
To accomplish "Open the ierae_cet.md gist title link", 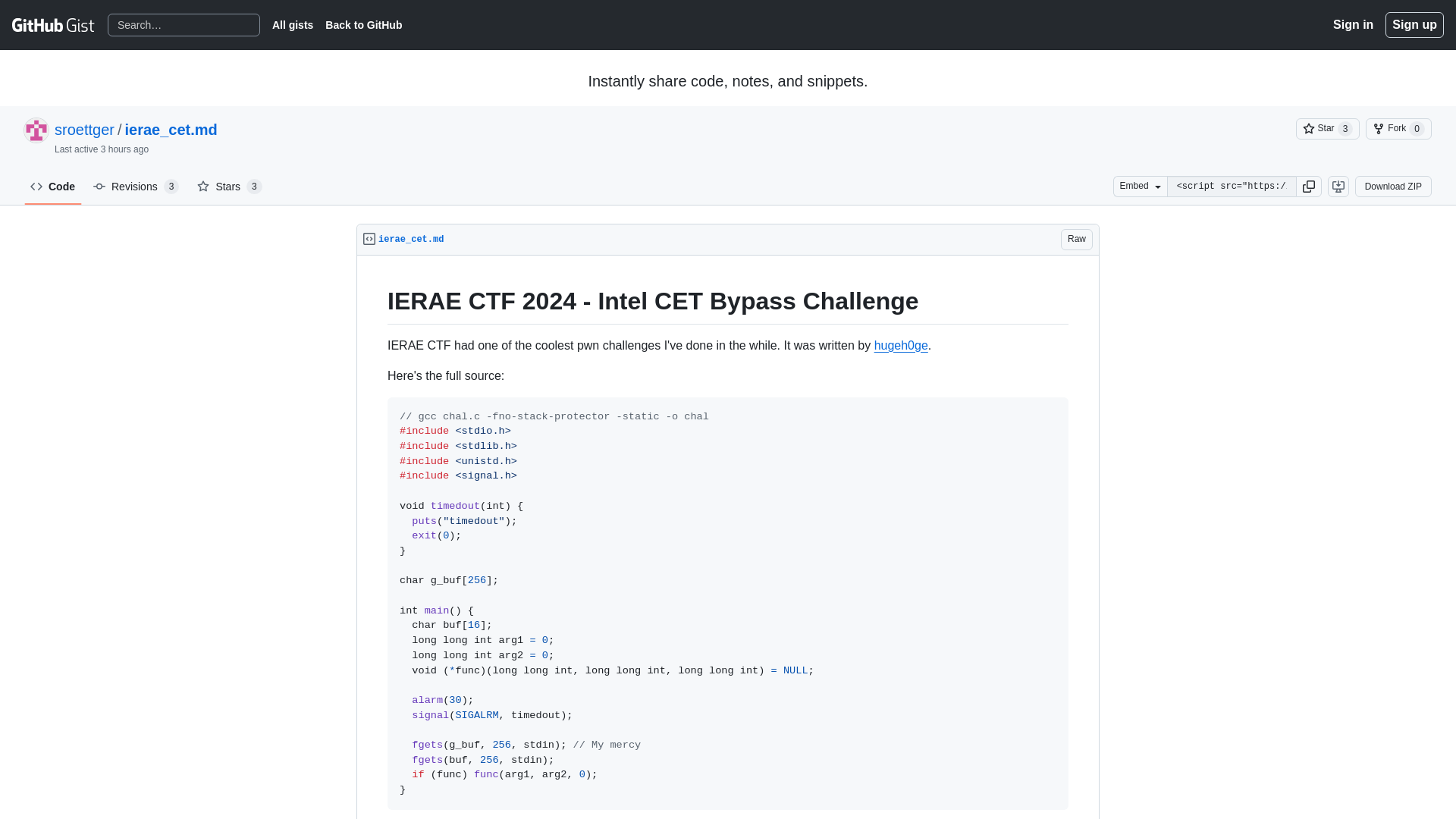I will click(171, 130).
